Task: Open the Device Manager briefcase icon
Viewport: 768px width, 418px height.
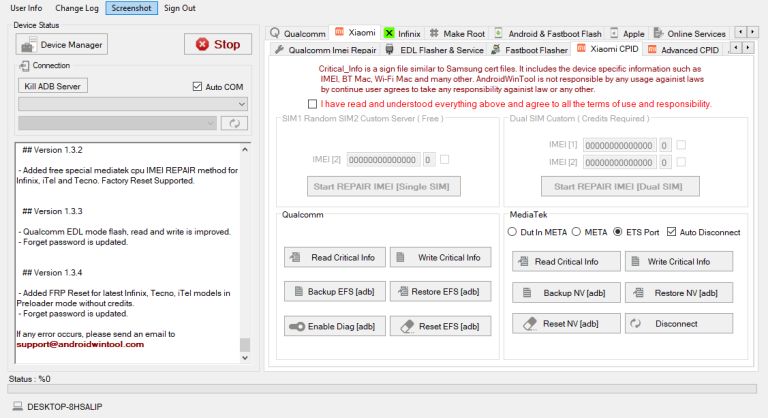Action: [28, 45]
